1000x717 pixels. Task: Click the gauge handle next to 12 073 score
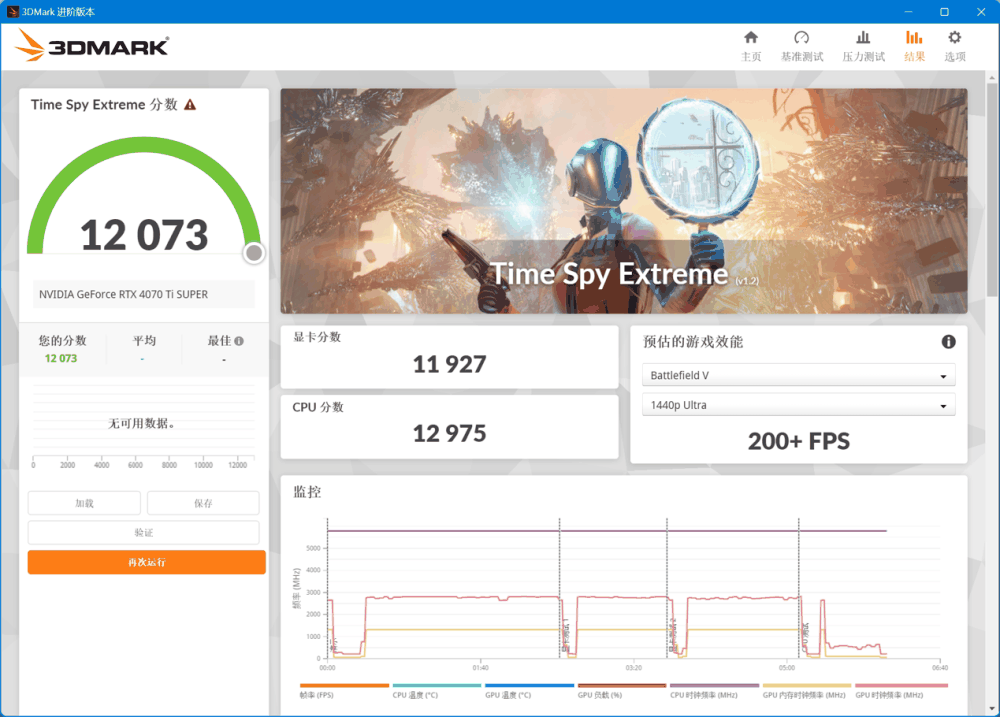click(x=253, y=253)
